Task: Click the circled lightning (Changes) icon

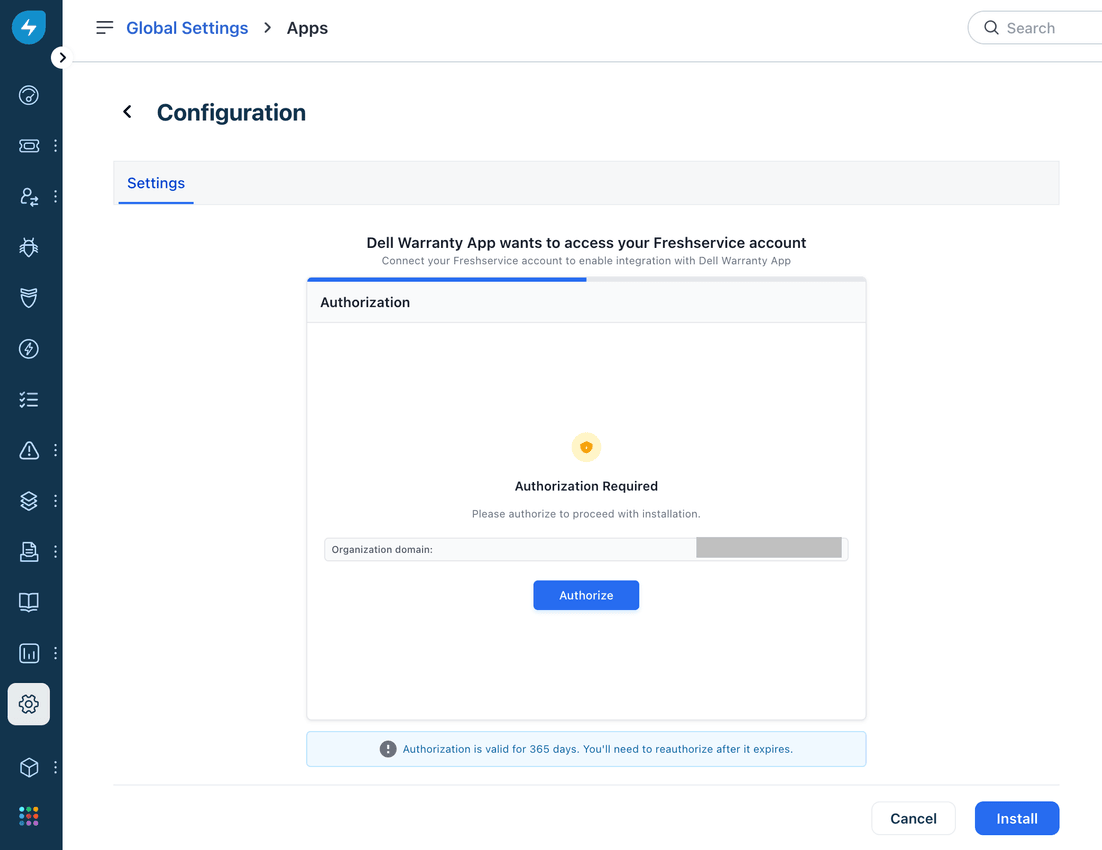Action: tap(28, 348)
